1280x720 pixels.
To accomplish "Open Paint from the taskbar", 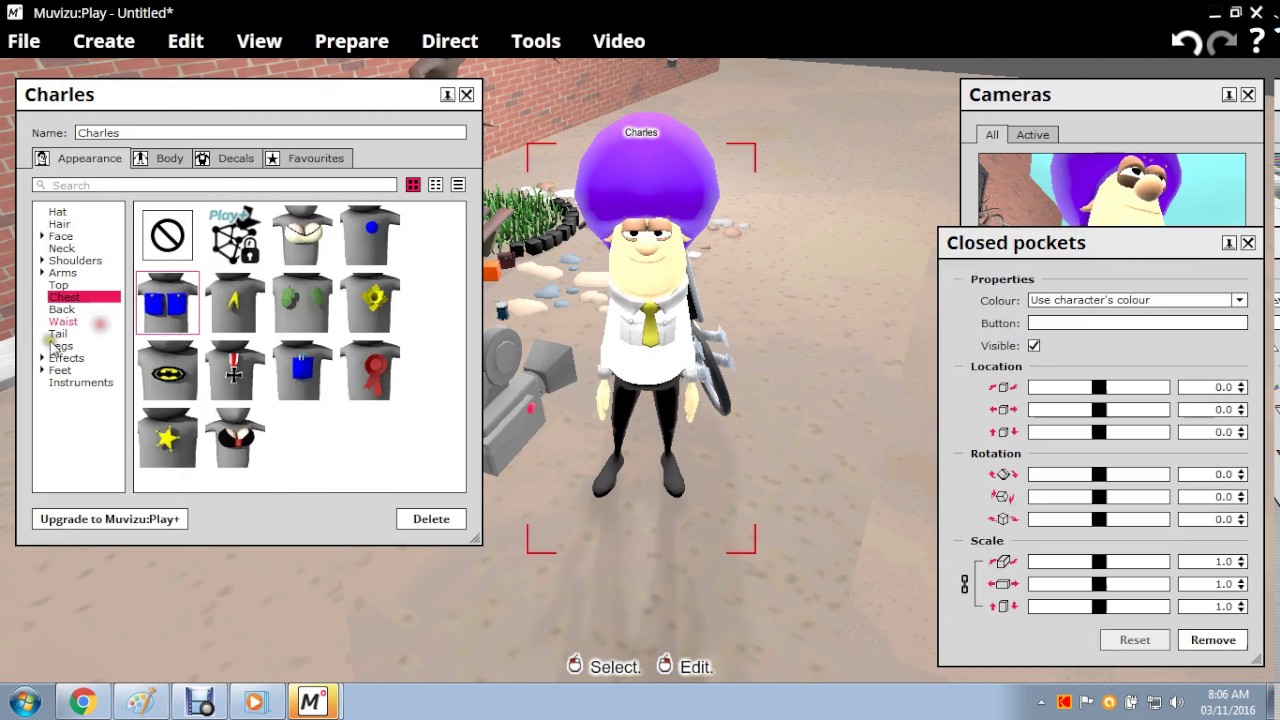I will [140, 702].
